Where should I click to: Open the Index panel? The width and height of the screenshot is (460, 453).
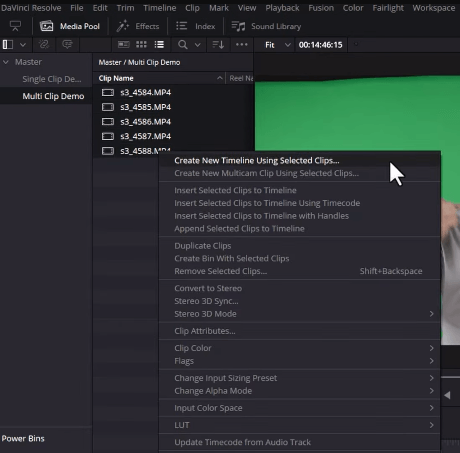[196, 26]
